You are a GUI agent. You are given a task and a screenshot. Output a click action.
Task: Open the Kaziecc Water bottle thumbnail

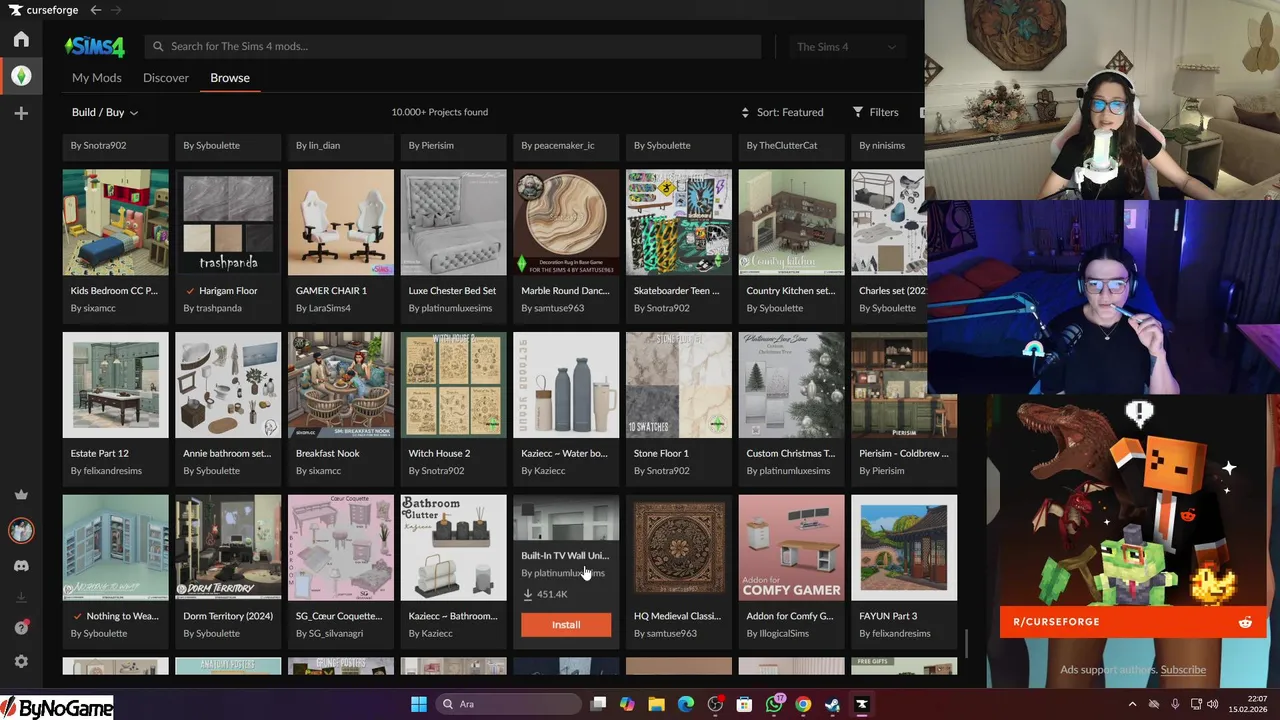566,385
